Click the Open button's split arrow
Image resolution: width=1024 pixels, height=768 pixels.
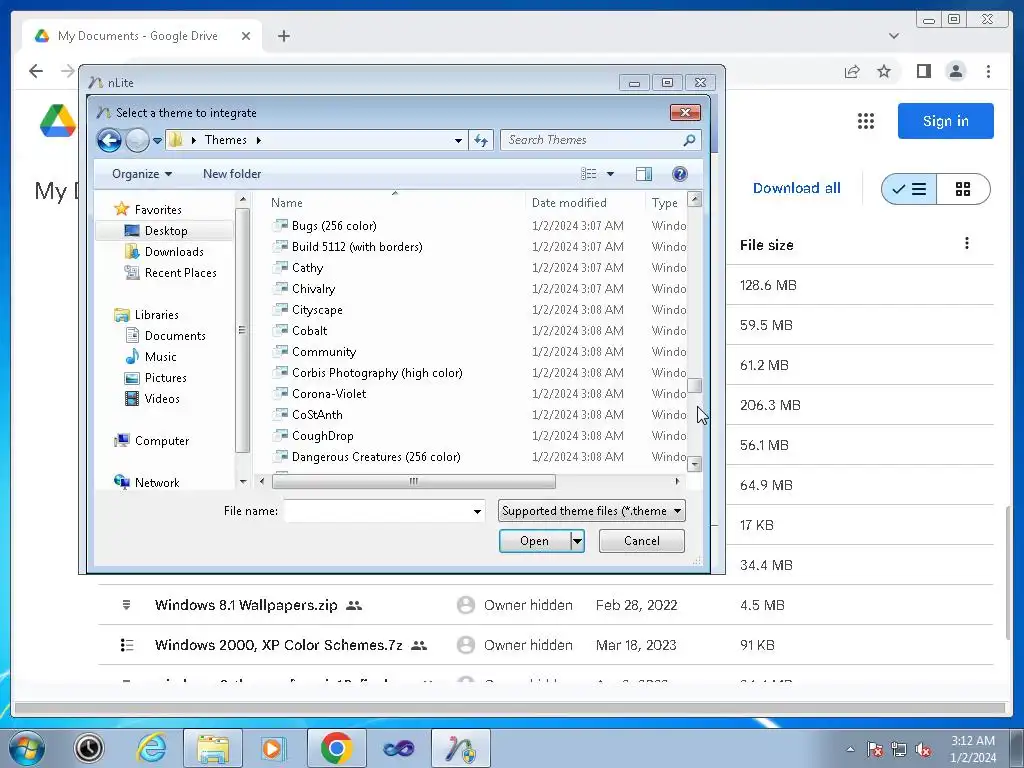(577, 541)
